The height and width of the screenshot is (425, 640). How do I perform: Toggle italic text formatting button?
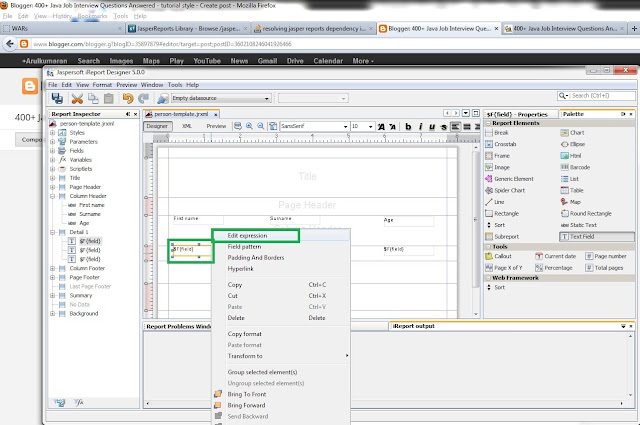tap(420, 127)
